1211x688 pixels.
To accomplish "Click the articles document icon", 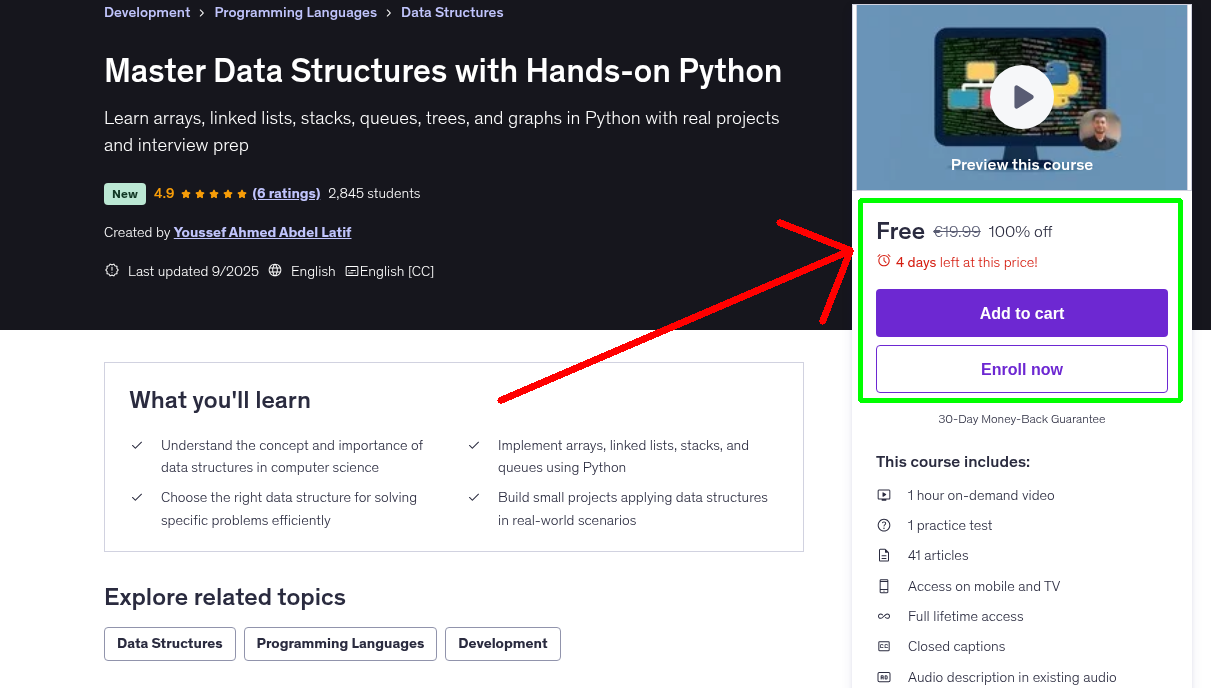I will 884,555.
